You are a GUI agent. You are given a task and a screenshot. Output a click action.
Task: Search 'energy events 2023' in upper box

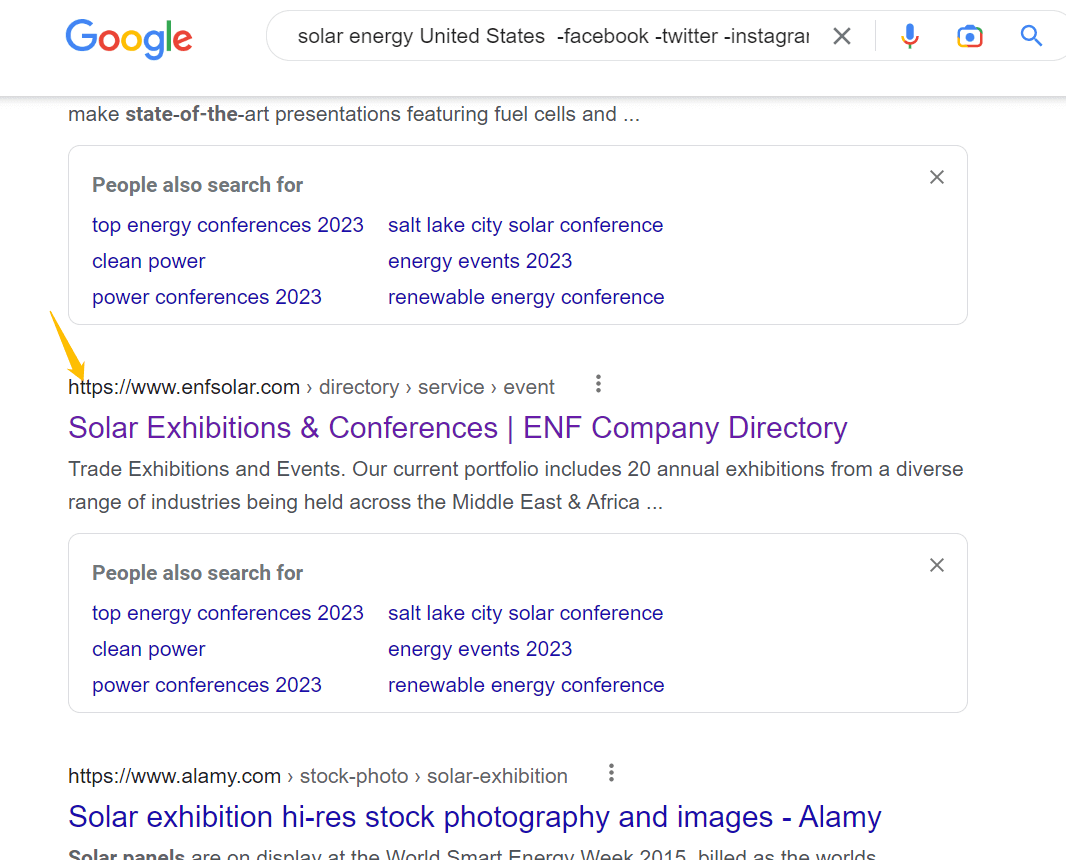tap(480, 261)
